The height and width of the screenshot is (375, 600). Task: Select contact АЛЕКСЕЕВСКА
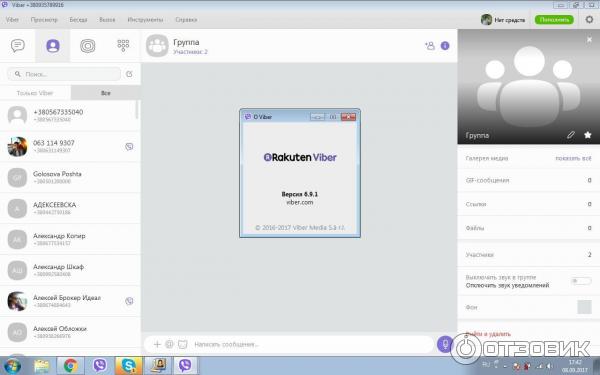(x=70, y=208)
